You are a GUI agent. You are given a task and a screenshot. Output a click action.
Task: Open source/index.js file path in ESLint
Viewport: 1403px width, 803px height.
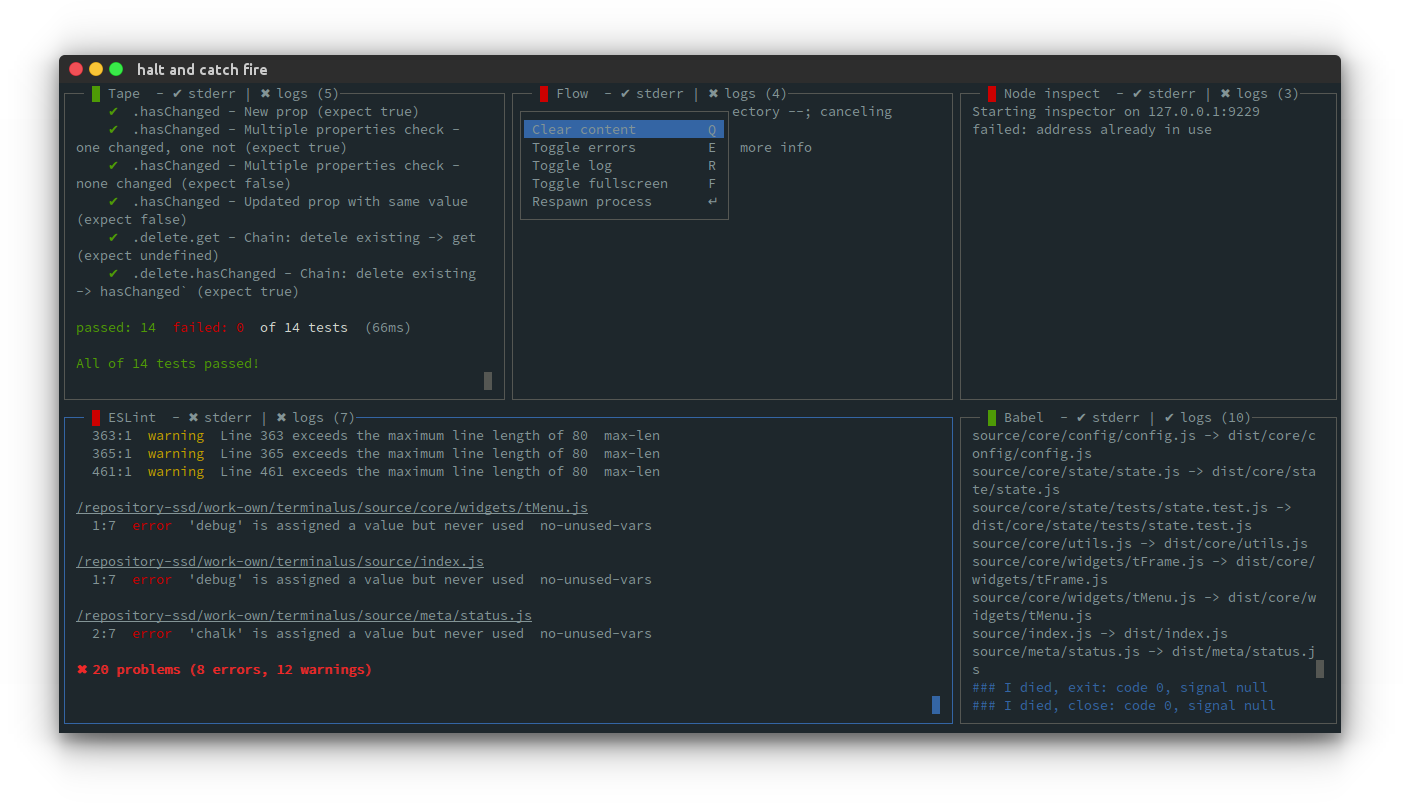[280, 561]
